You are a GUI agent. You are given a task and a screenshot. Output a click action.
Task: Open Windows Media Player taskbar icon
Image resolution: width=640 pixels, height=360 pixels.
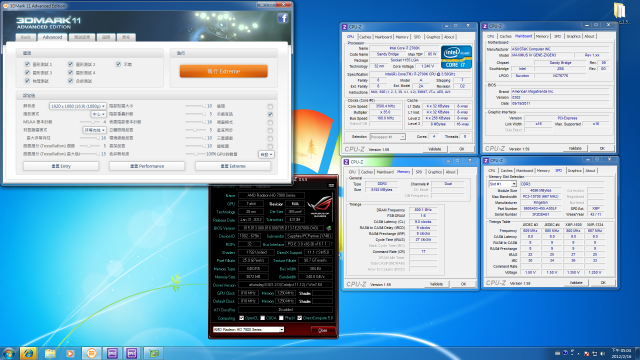[x=70, y=353]
